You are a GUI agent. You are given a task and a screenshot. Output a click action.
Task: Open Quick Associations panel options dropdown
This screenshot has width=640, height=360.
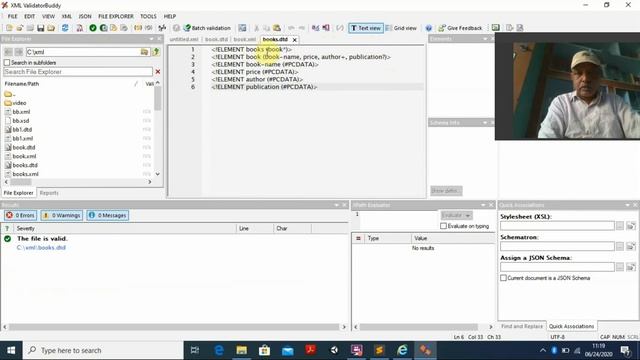[x=627, y=205]
